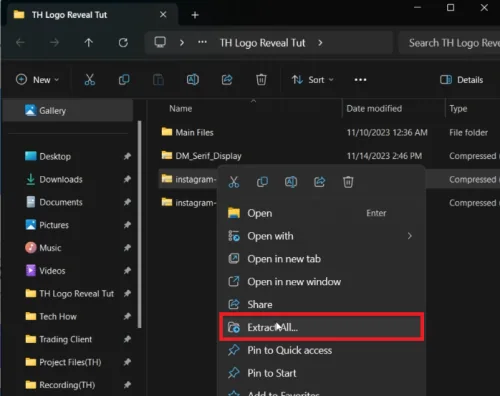Select the DM_Serif_Display compressed file
The width and height of the screenshot is (500, 396).
pos(201,156)
